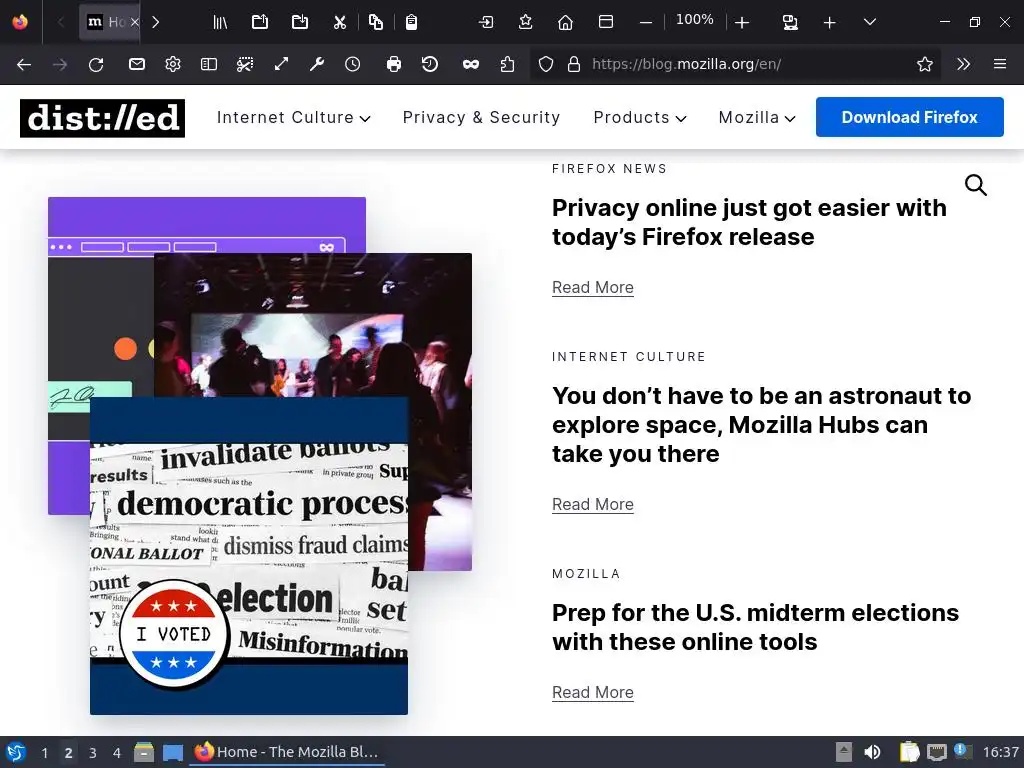Go back to the previous page
Image resolution: width=1024 pixels, height=768 pixels.
24,64
